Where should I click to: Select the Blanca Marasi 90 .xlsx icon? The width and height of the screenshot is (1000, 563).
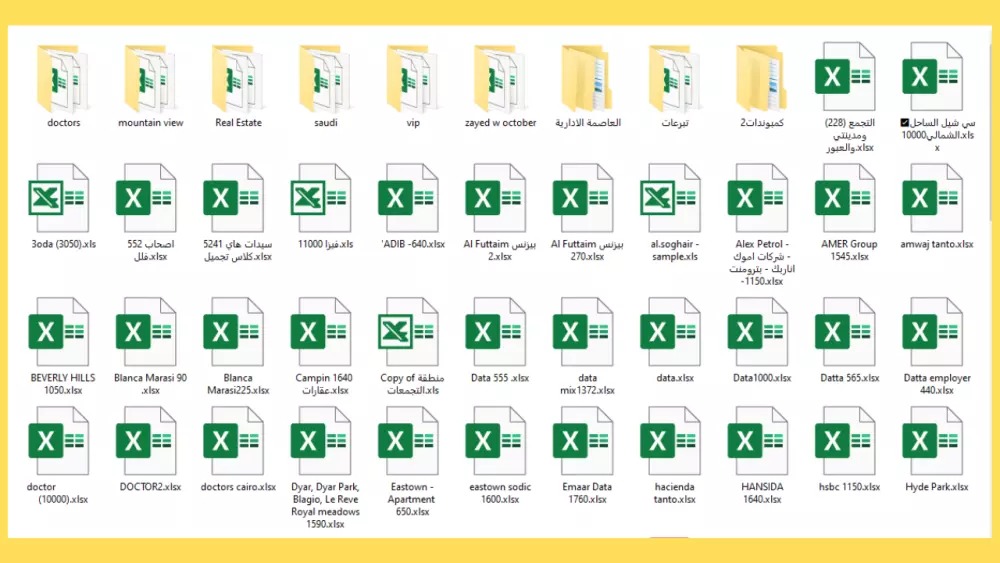click(146, 332)
